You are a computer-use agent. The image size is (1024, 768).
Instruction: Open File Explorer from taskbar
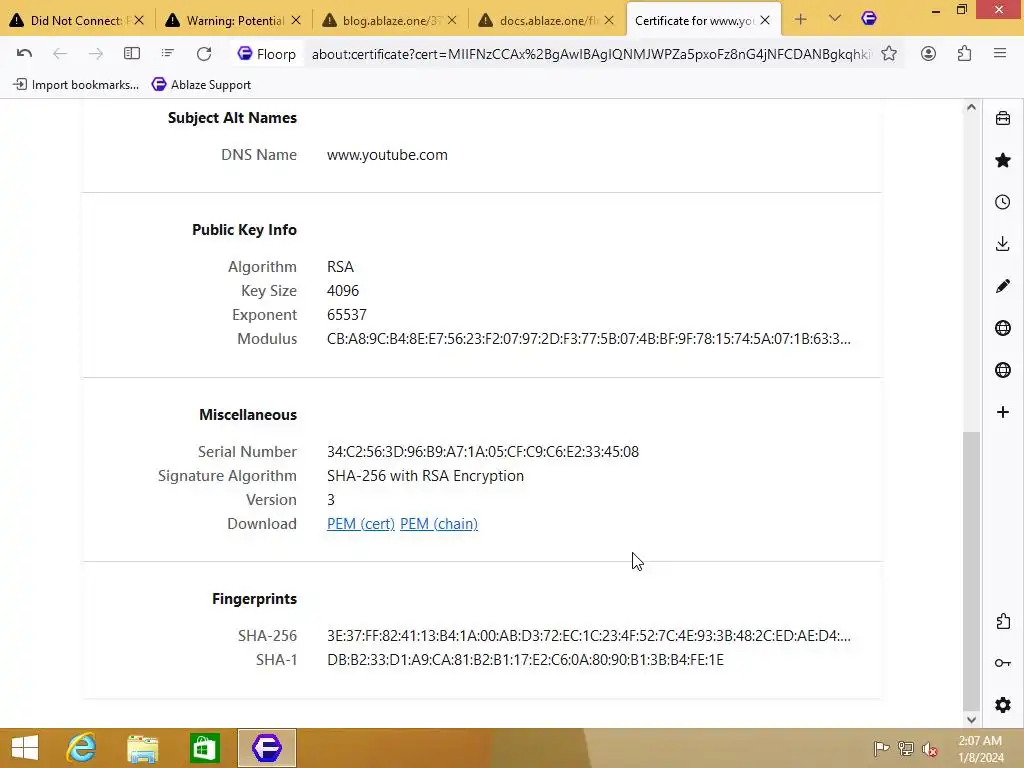[143, 748]
